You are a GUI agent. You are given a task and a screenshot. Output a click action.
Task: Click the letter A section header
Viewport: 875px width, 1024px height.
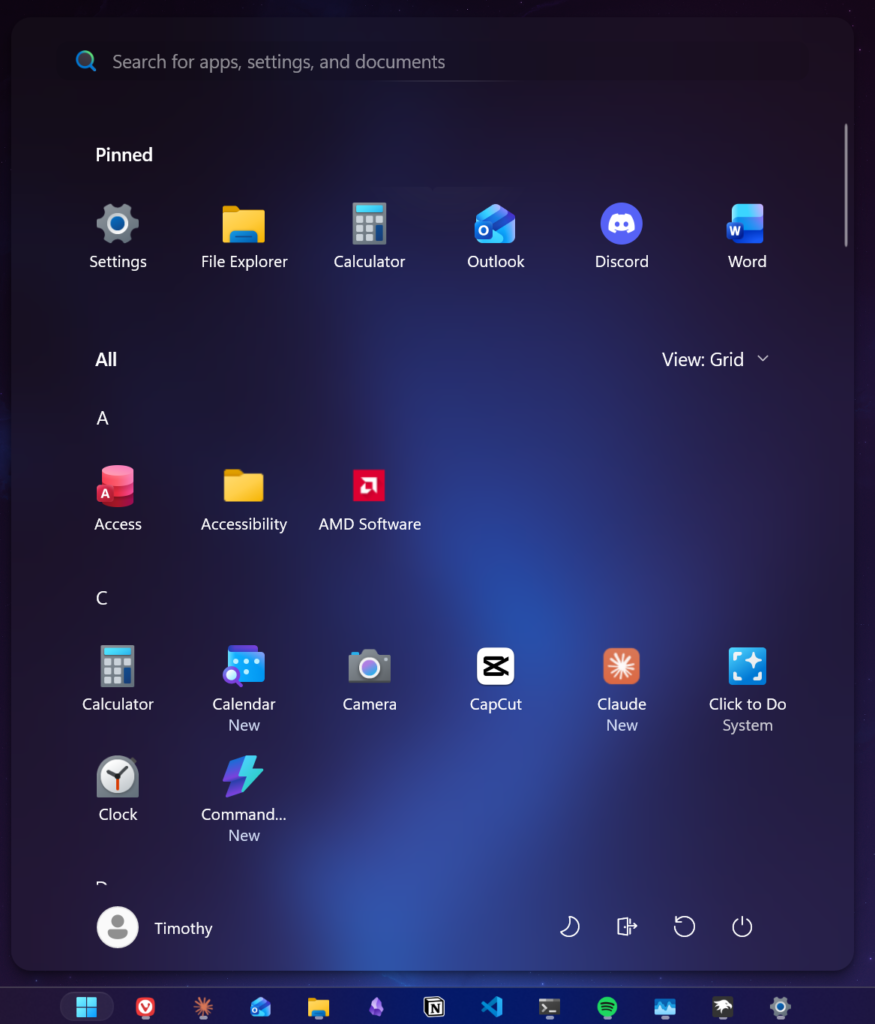103,419
